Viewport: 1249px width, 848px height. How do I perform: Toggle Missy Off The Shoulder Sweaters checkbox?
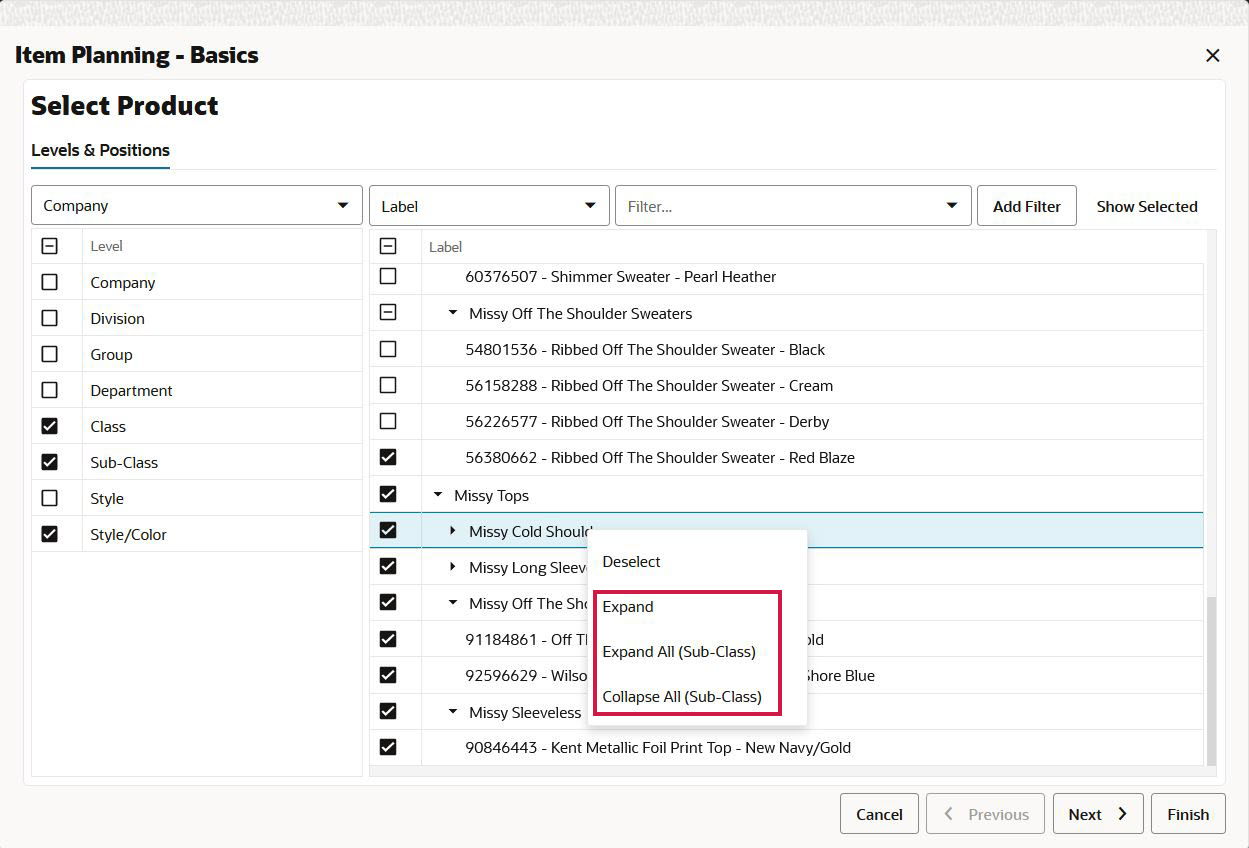388,313
